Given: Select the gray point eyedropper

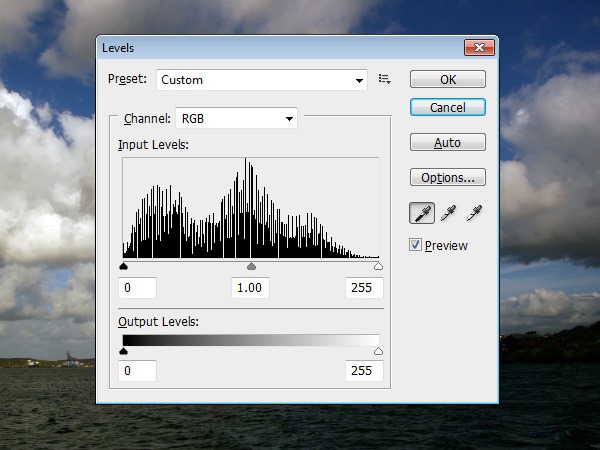Looking at the screenshot, I should click(x=448, y=213).
